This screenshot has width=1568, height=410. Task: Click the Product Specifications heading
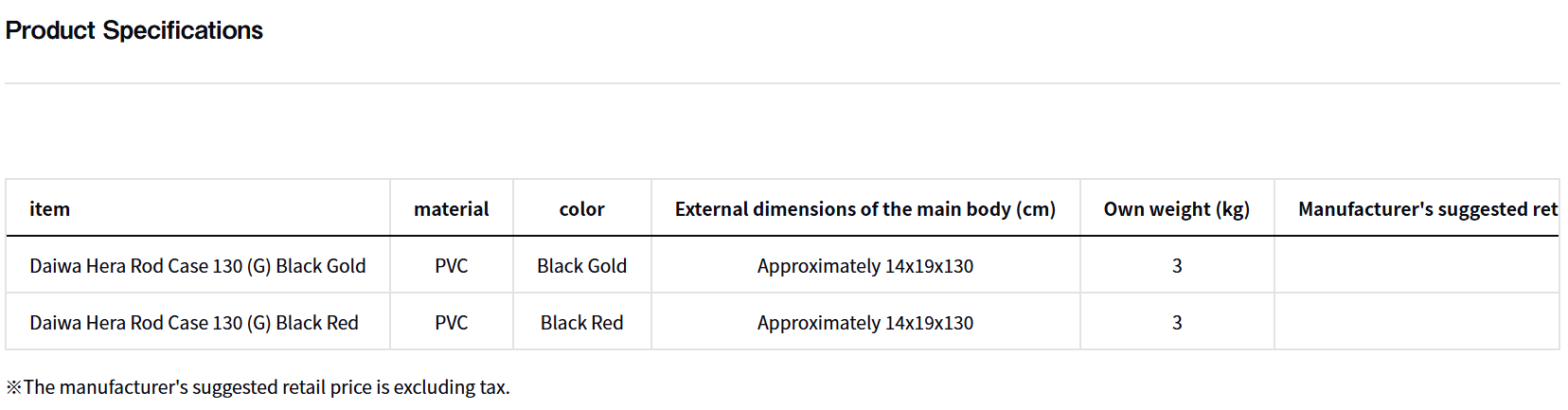pos(134,30)
